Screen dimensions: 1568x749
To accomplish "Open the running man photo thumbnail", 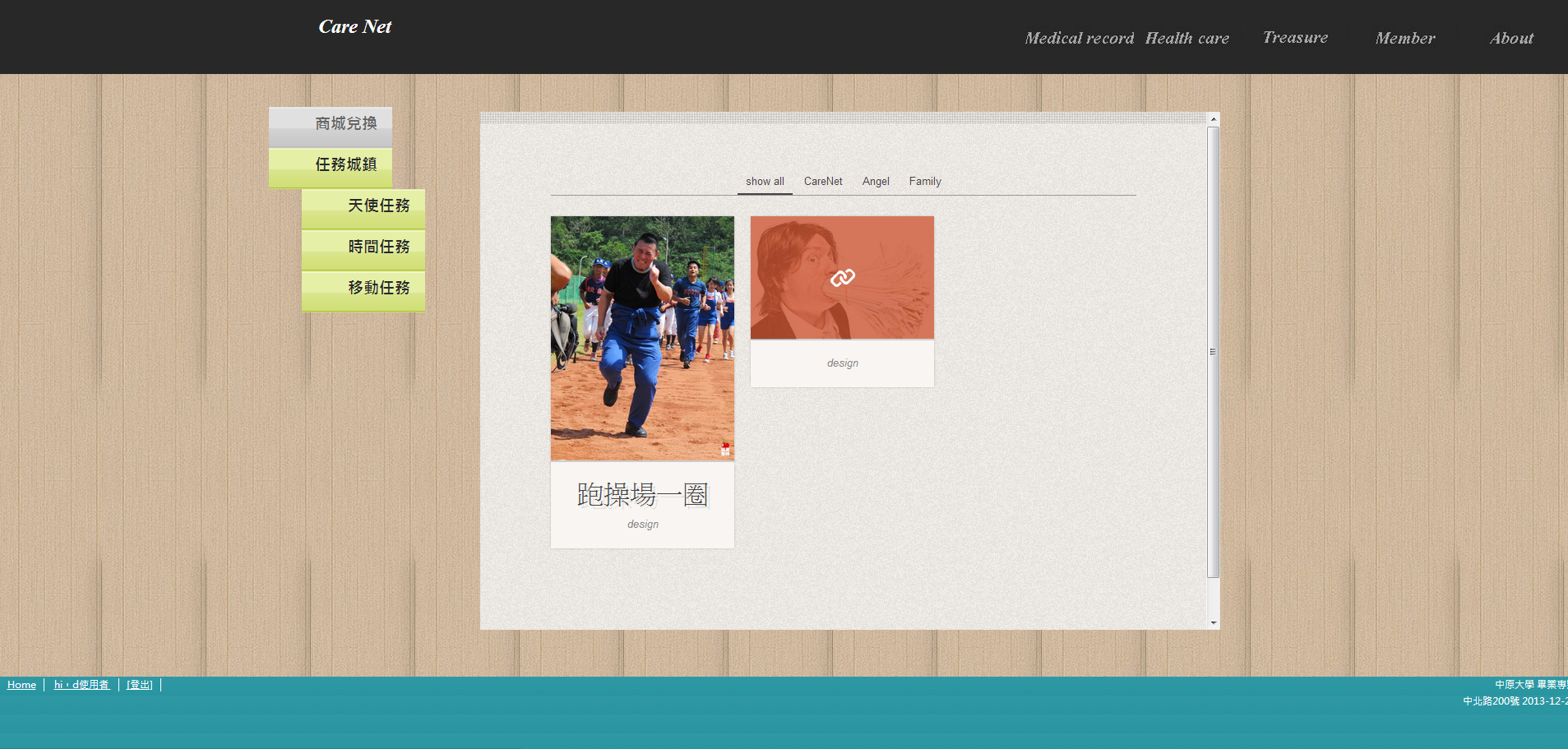I will [642, 337].
